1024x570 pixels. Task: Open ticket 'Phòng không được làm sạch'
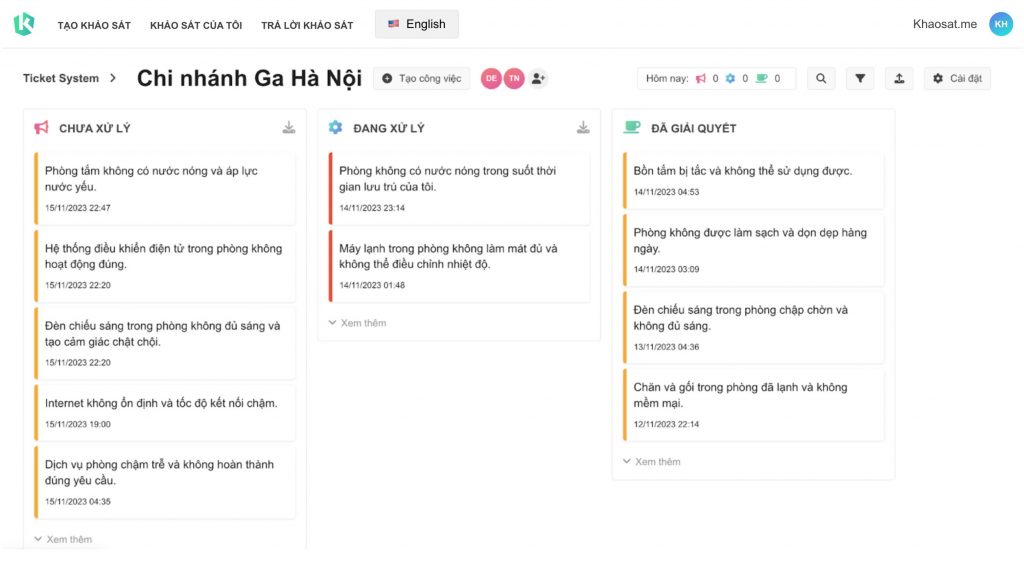(x=754, y=250)
